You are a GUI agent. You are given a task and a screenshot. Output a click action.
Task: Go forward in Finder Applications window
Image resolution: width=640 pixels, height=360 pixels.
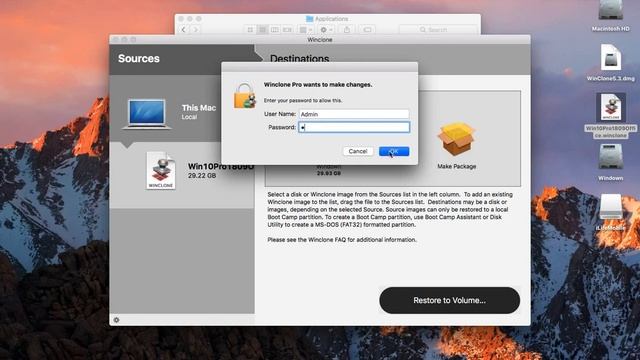[196, 29]
